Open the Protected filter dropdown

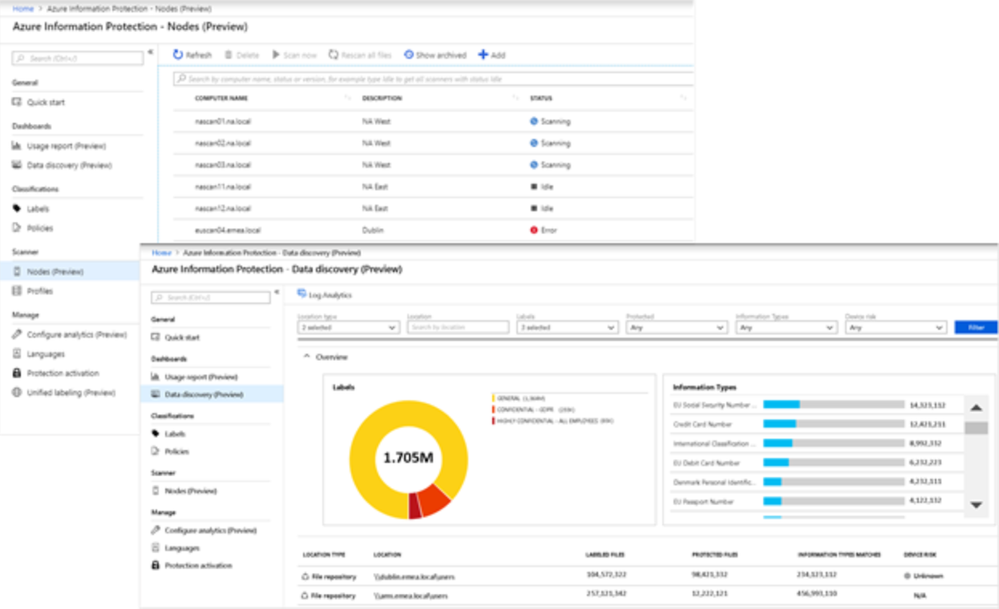pos(677,327)
